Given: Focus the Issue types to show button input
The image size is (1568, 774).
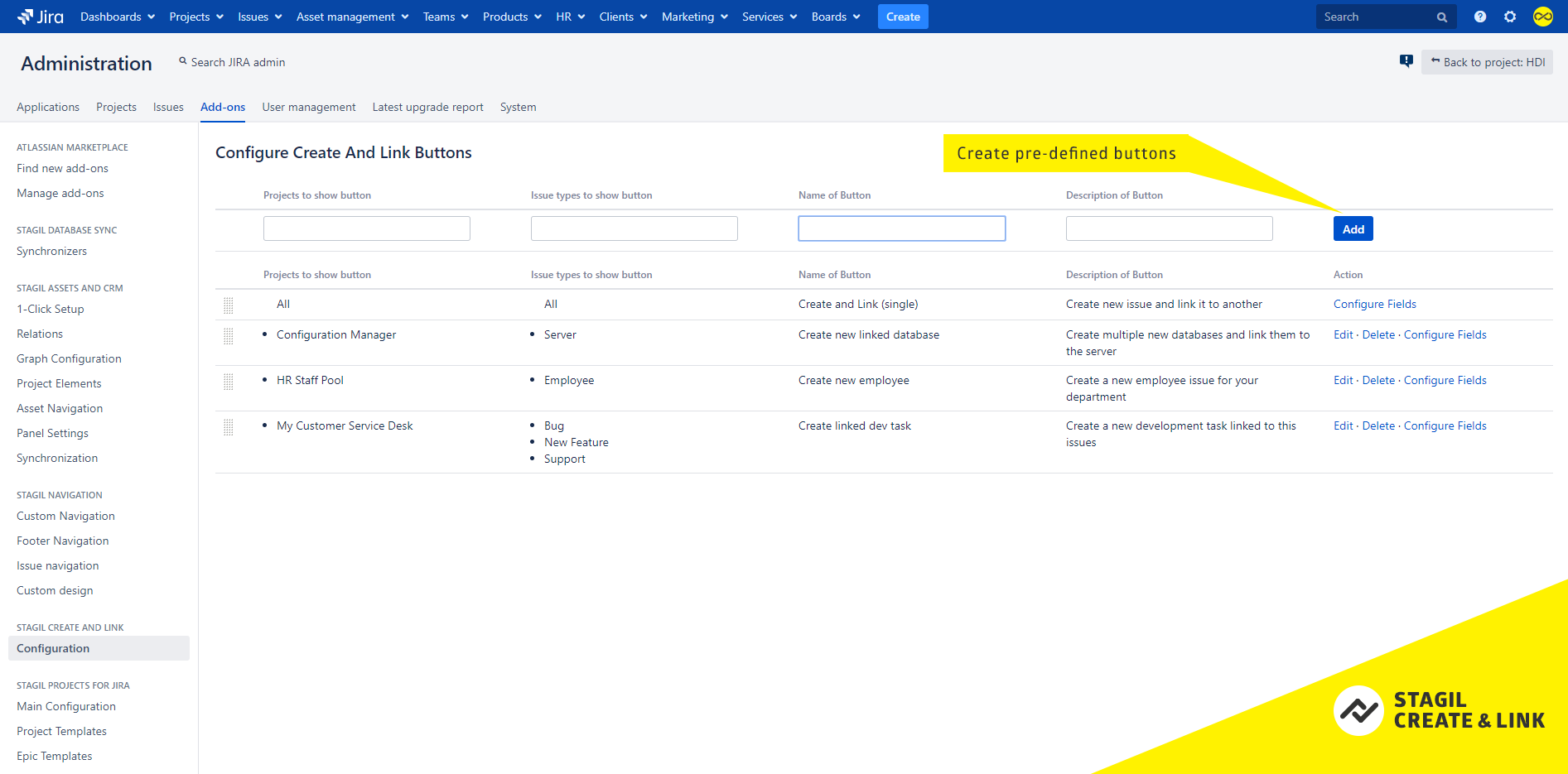Looking at the screenshot, I should click(x=634, y=228).
